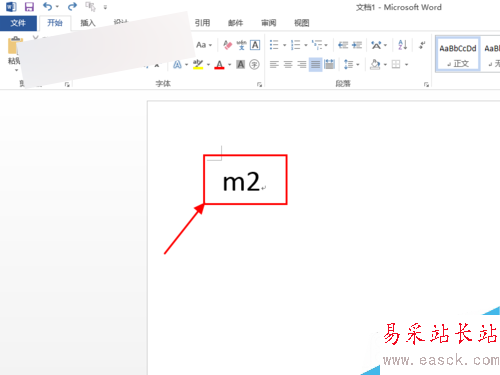Decrease the paragraph indent

point(343,45)
